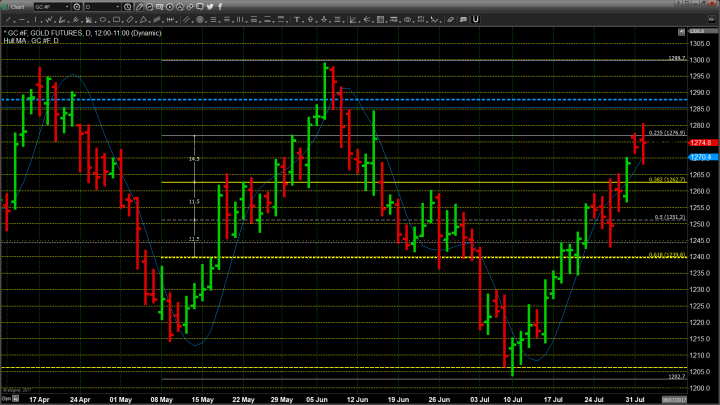Click the 05 Jun date axis label
Screen dimensions: 720x405
(x=316, y=399)
